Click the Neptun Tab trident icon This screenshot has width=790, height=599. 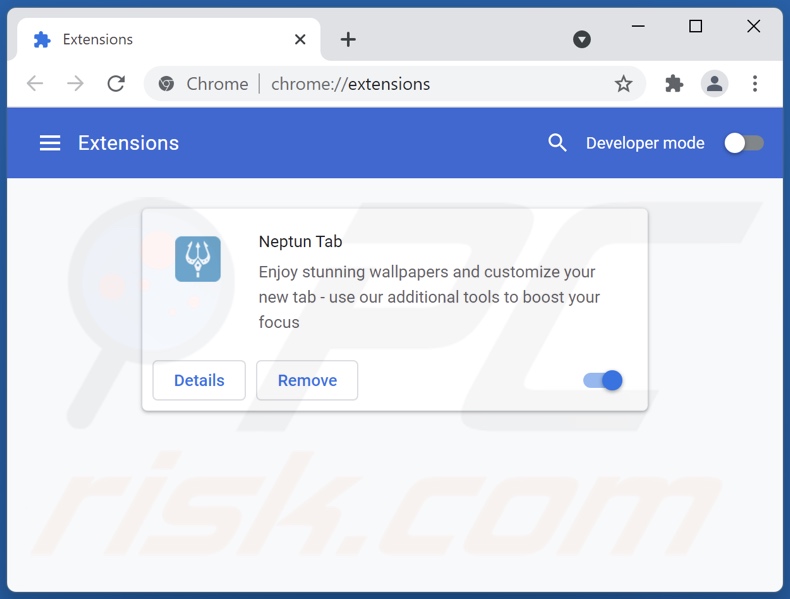[198, 259]
